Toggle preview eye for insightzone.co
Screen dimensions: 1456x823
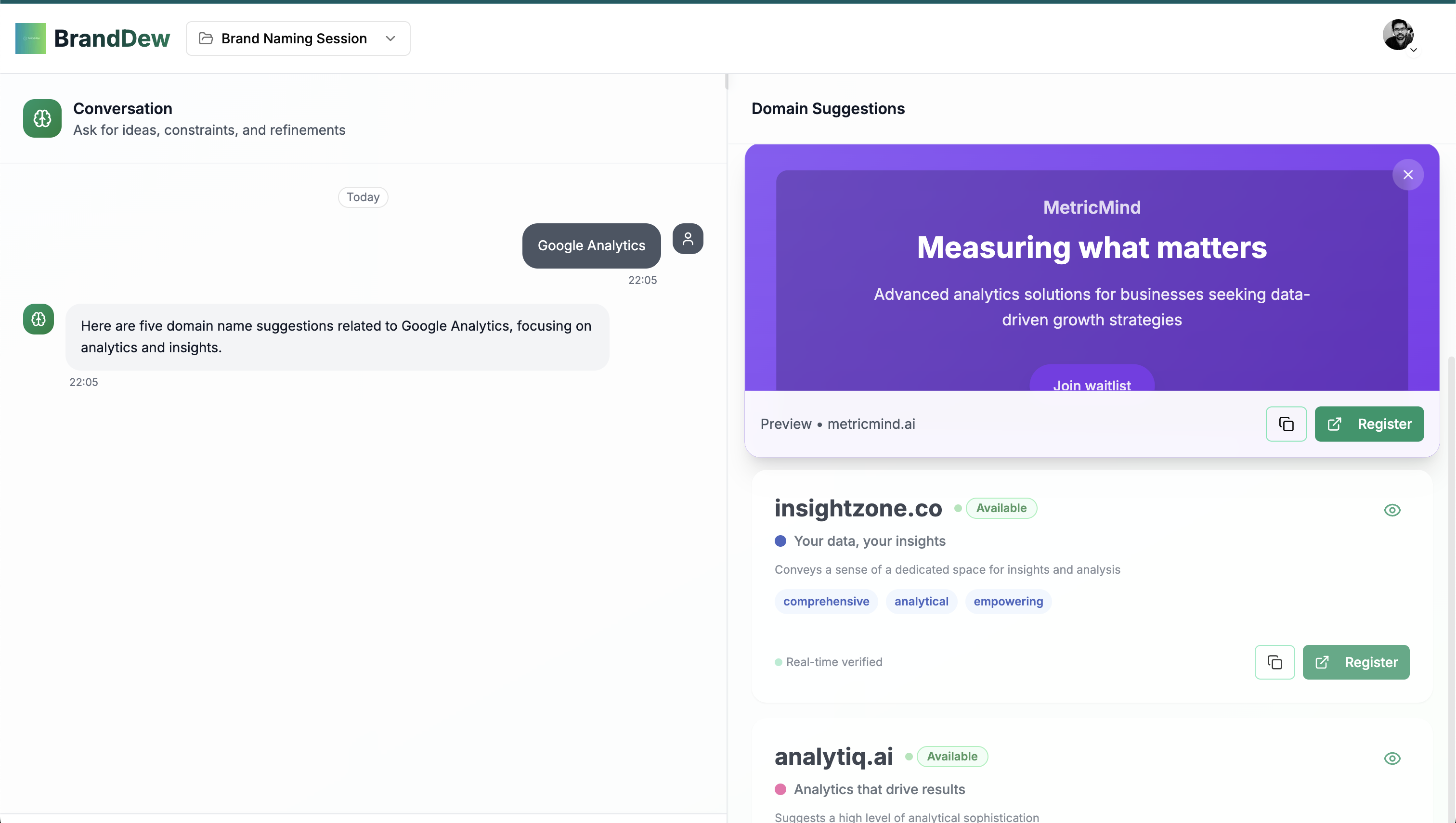tap(1391, 510)
